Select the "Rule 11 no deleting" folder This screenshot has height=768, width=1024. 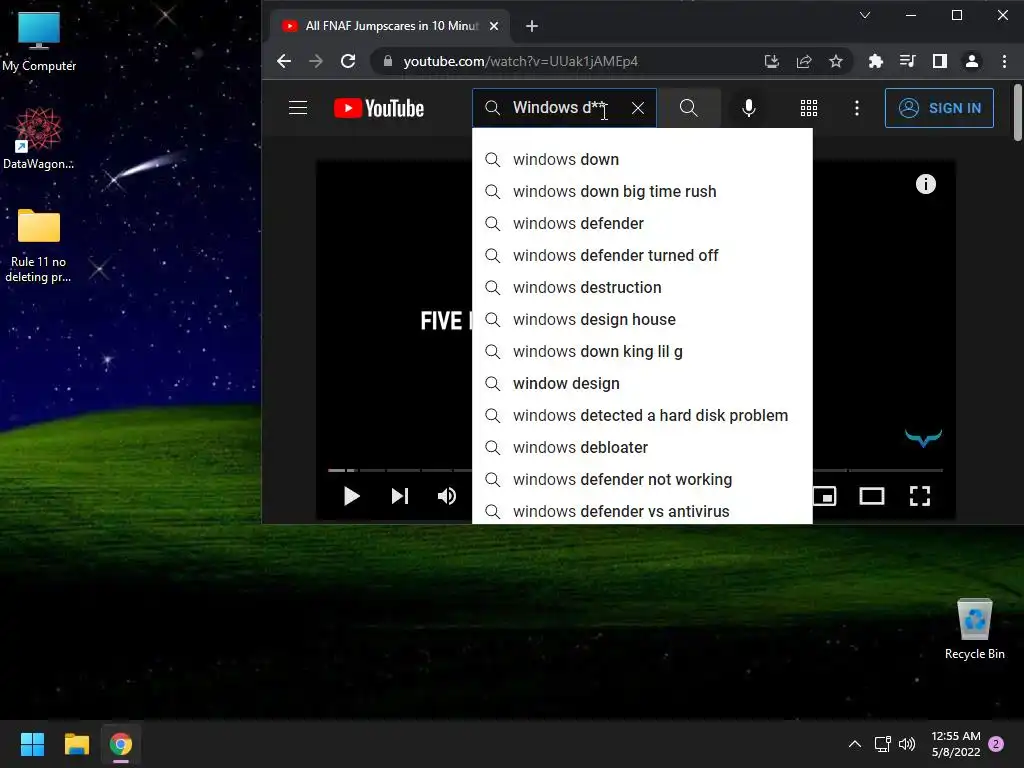39,245
